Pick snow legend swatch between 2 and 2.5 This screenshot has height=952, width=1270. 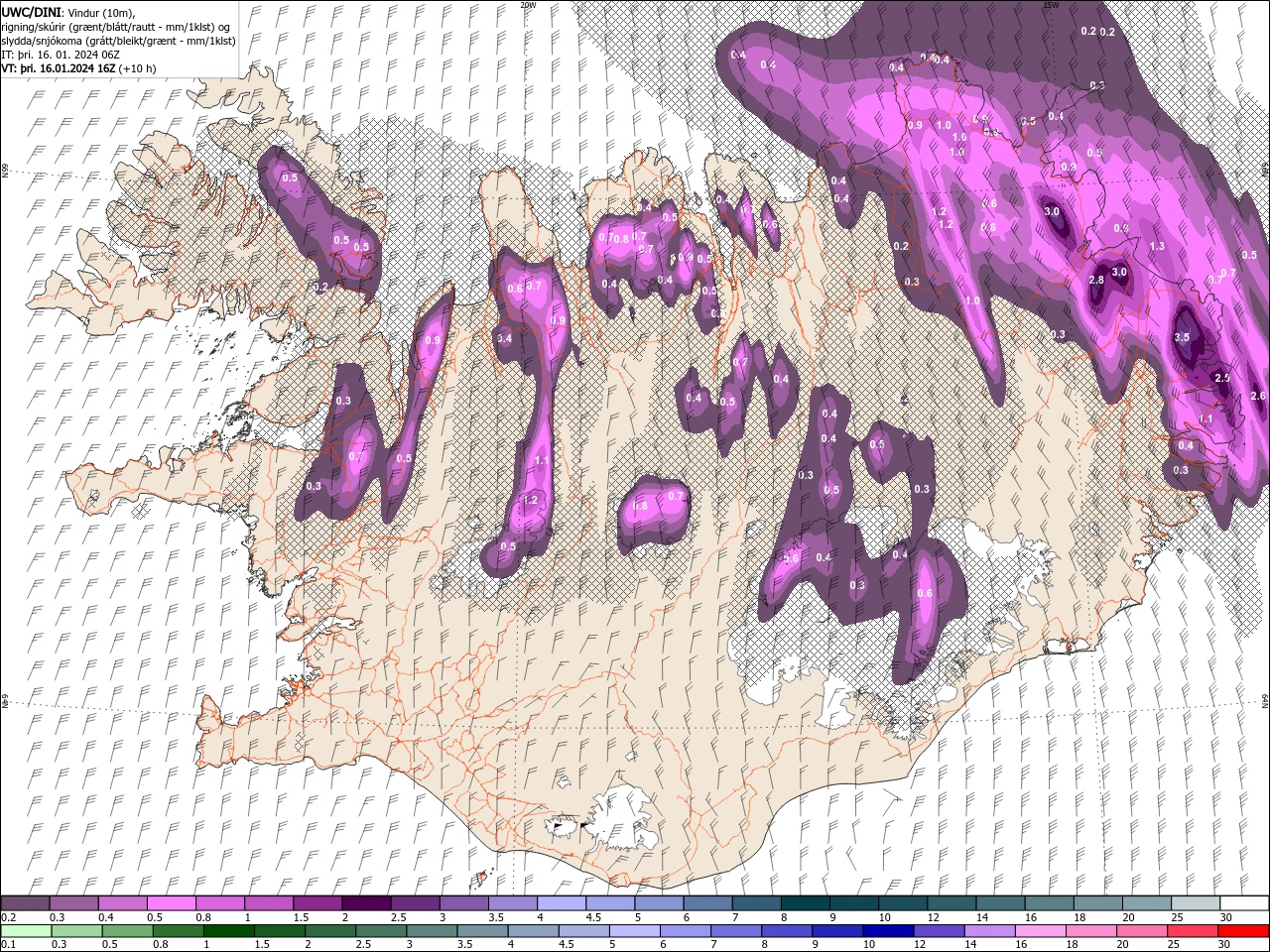pos(366,903)
